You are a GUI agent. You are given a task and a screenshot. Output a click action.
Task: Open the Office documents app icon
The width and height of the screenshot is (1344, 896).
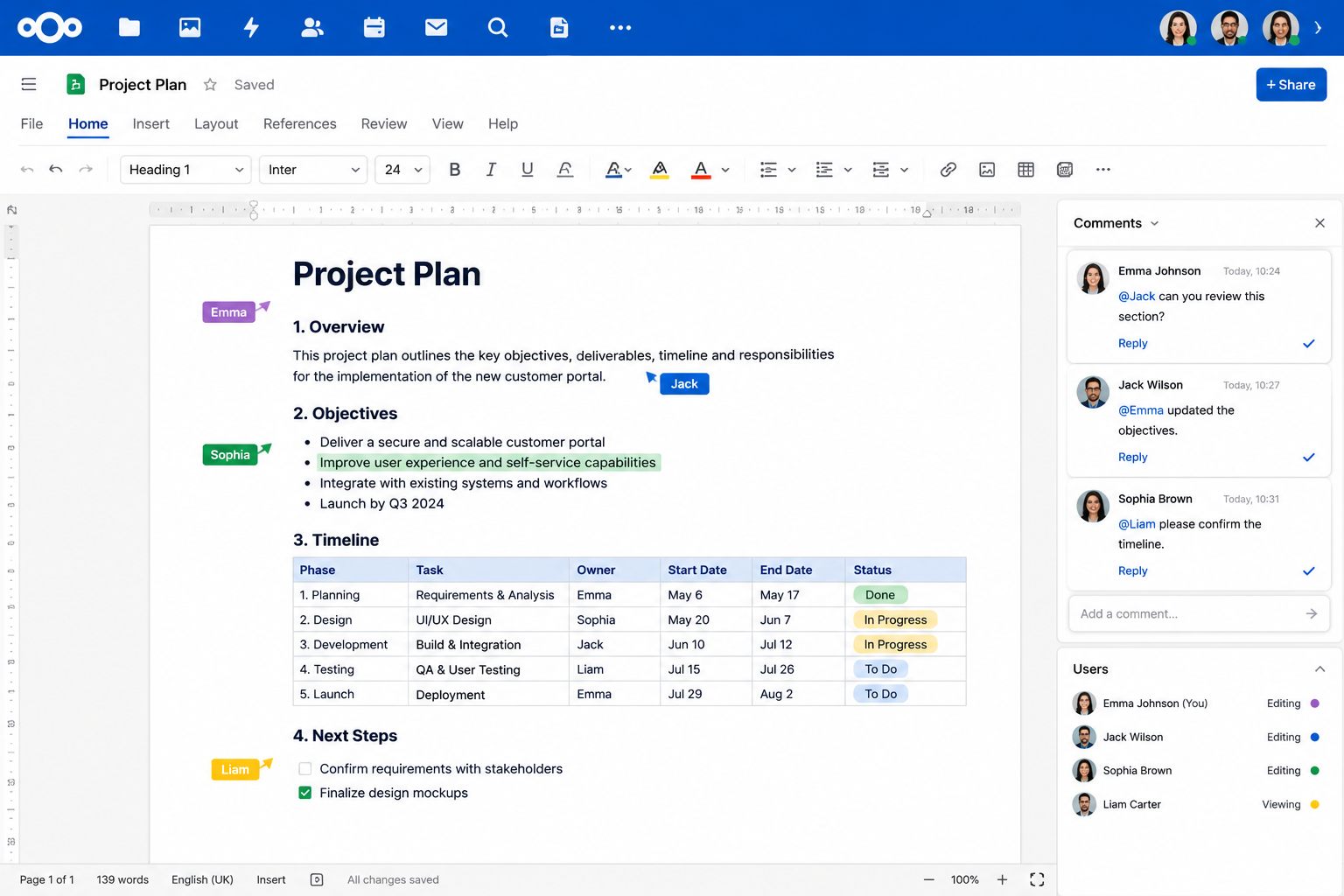click(559, 28)
